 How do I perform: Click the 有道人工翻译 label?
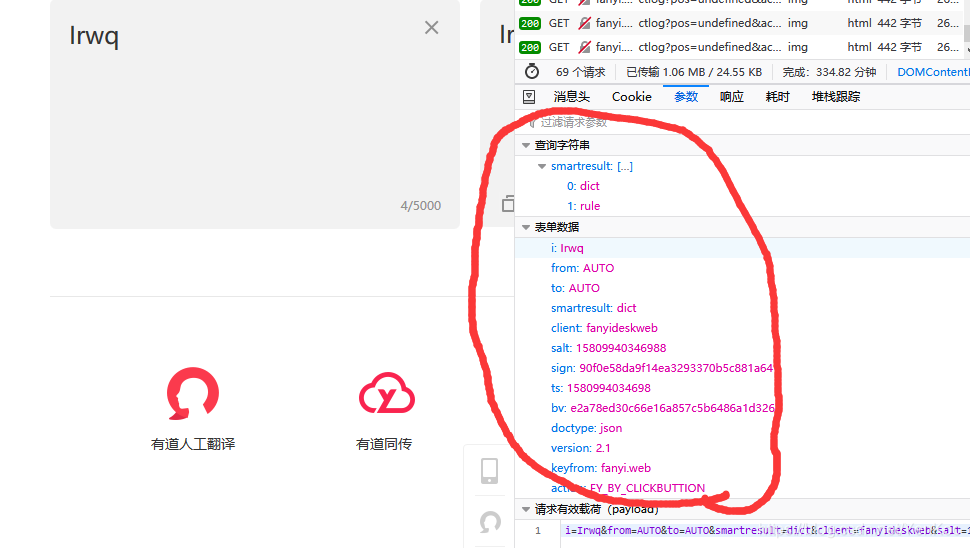193,443
